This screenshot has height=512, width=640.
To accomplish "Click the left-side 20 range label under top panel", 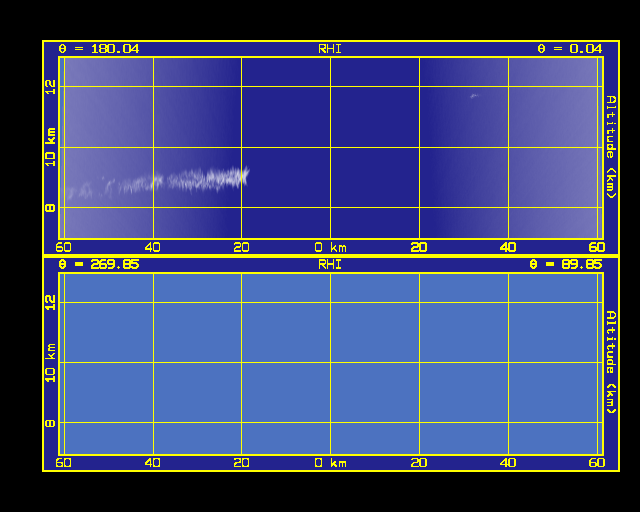I will [242, 247].
